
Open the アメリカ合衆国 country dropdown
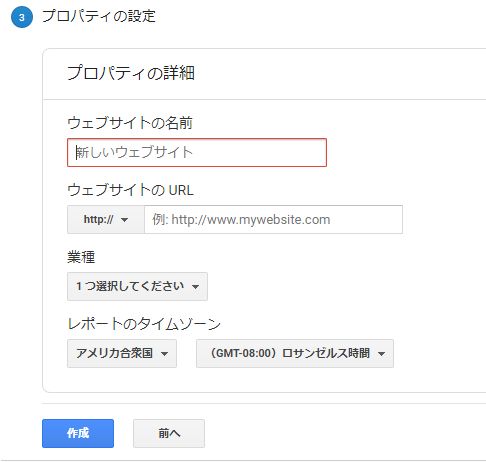[122, 354]
